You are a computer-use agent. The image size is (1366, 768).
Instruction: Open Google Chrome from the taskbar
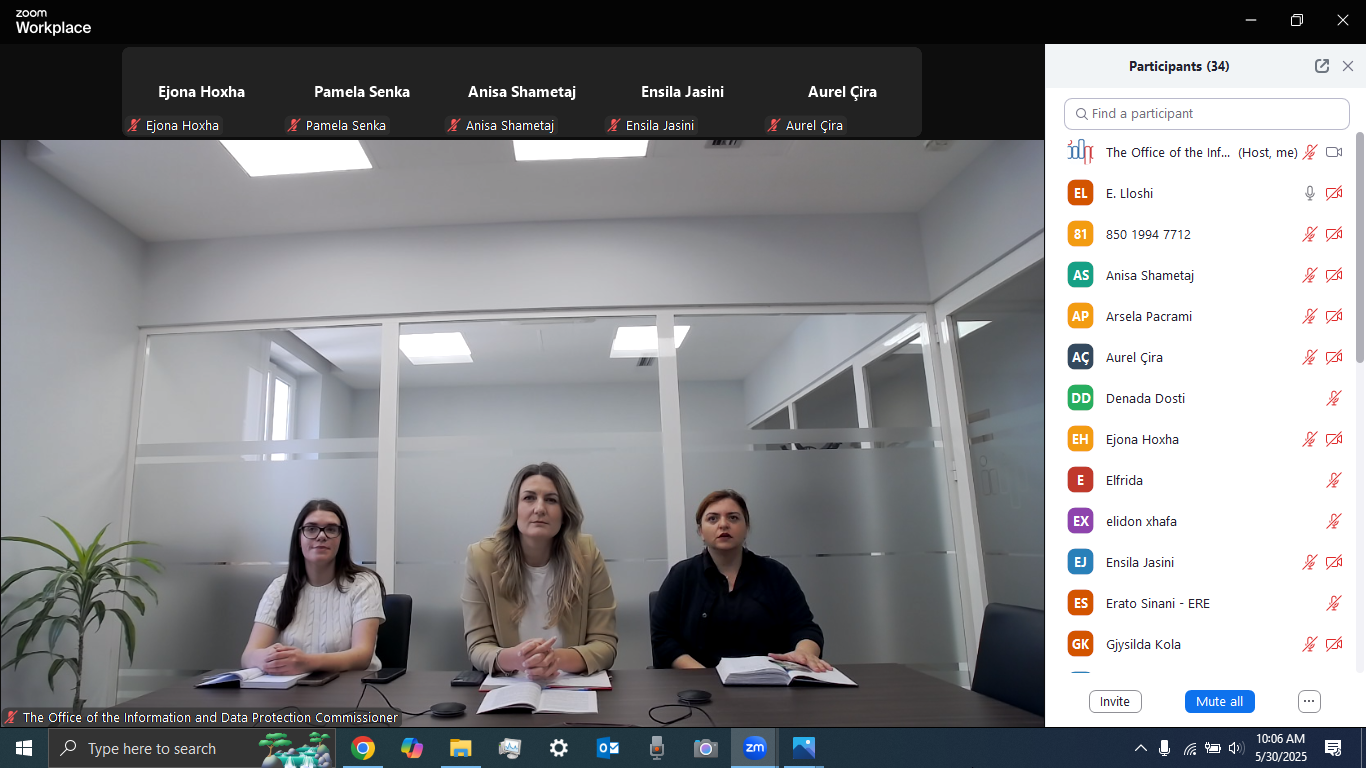(x=363, y=748)
